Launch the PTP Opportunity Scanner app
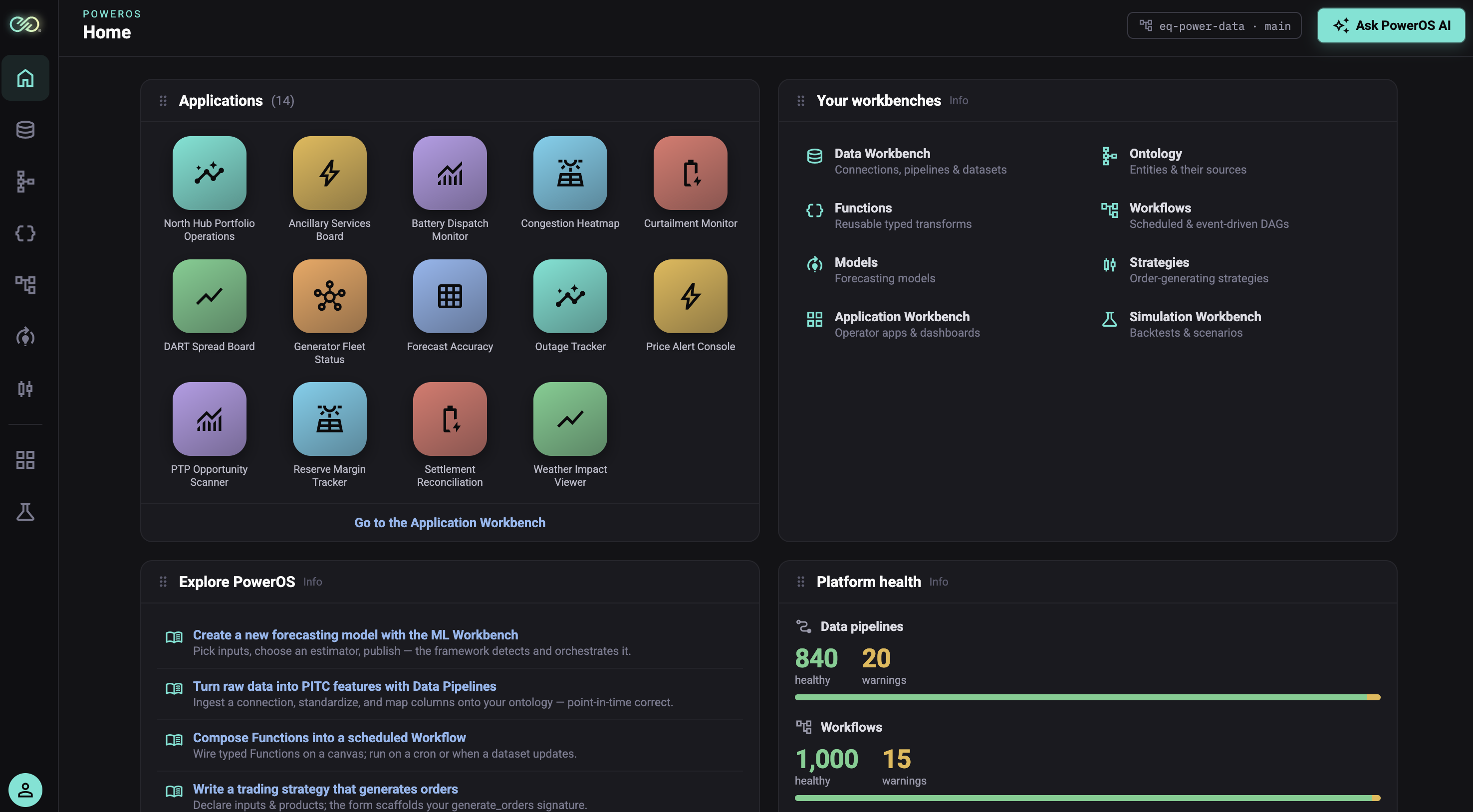 pos(209,419)
